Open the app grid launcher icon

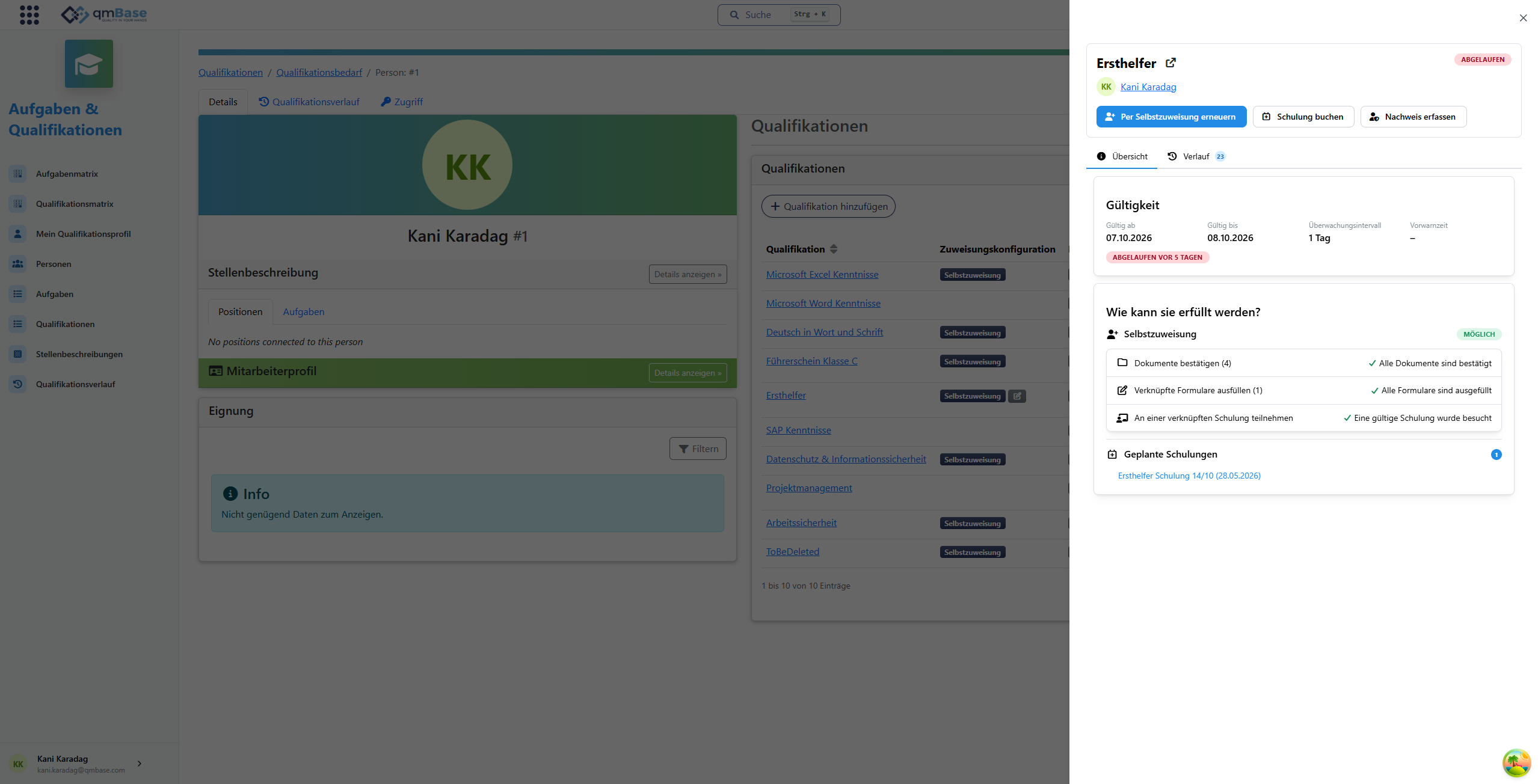coord(29,15)
